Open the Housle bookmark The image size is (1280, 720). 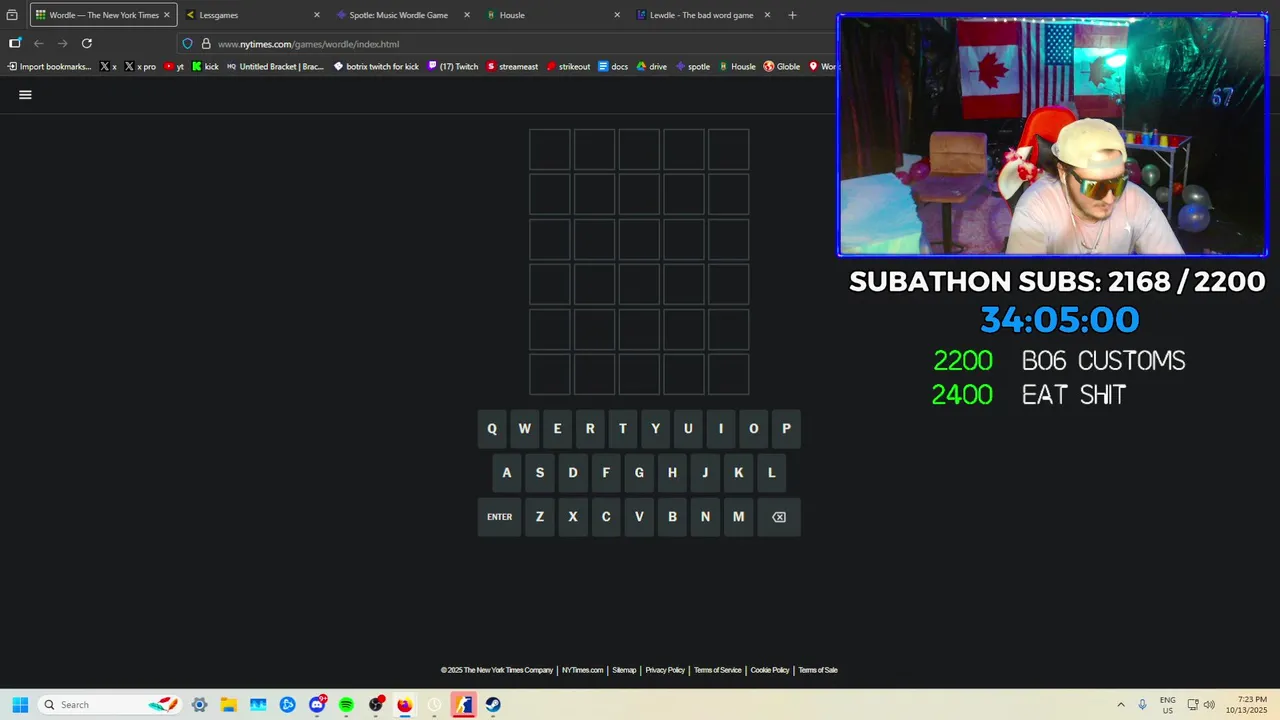737,67
